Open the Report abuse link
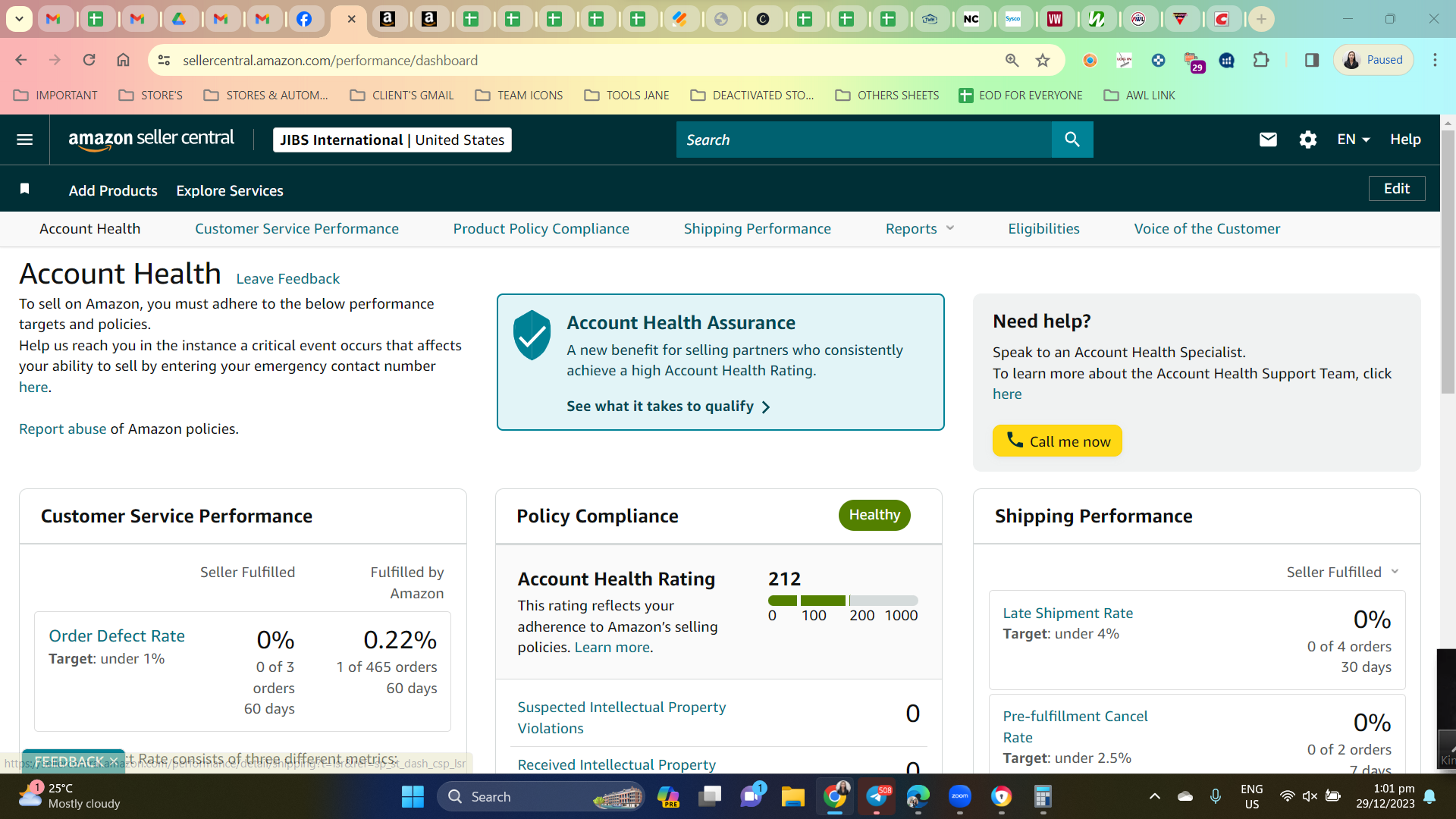This screenshot has width=1456, height=819. [x=63, y=428]
